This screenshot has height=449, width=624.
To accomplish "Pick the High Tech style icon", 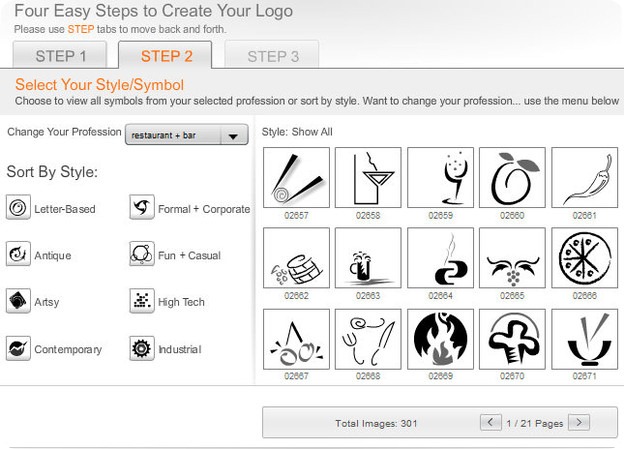I will (x=141, y=301).
